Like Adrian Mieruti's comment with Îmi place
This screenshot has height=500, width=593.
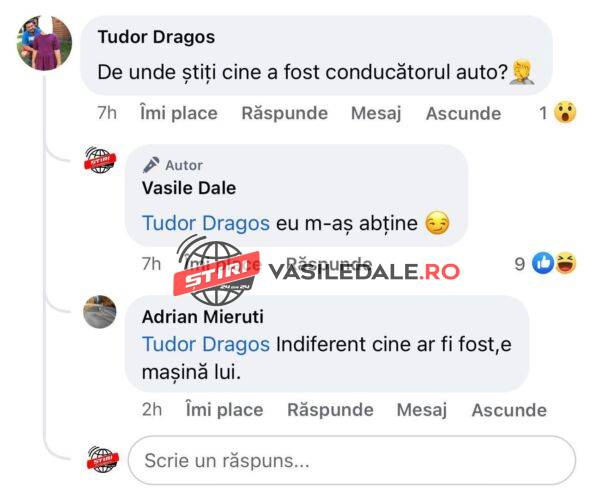click(x=224, y=410)
